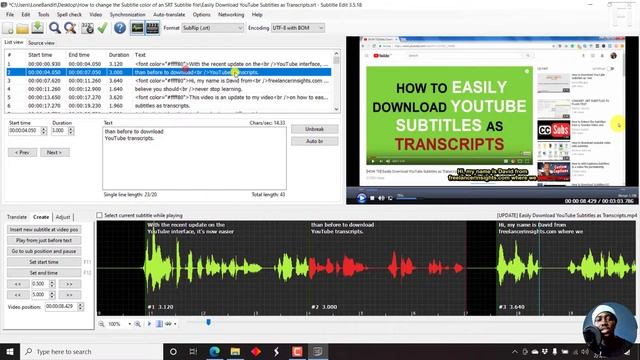Image resolution: width=640 pixels, height=360 pixels.
Task: Click the Duration stepper arrows
Action: click(x=71, y=131)
